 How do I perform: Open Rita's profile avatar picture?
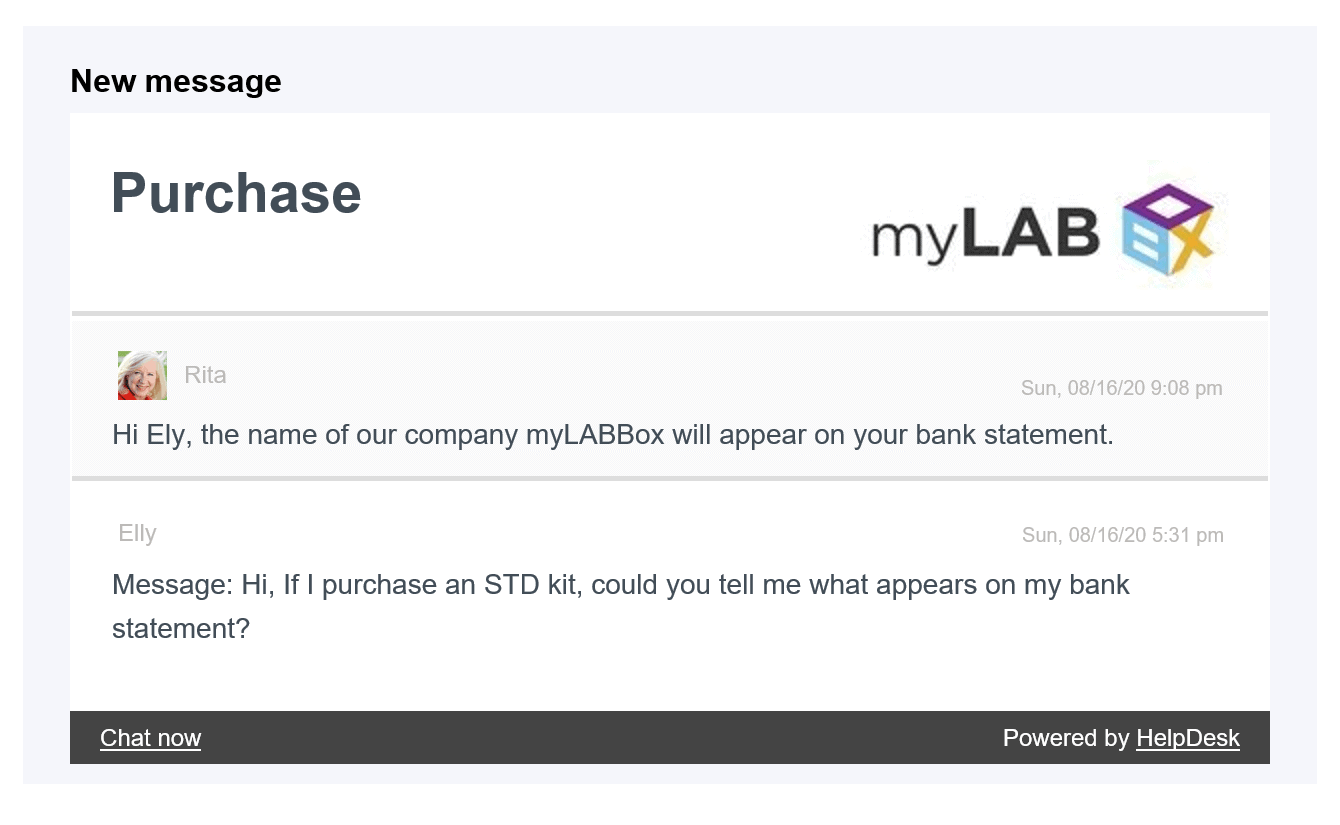point(141,374)
